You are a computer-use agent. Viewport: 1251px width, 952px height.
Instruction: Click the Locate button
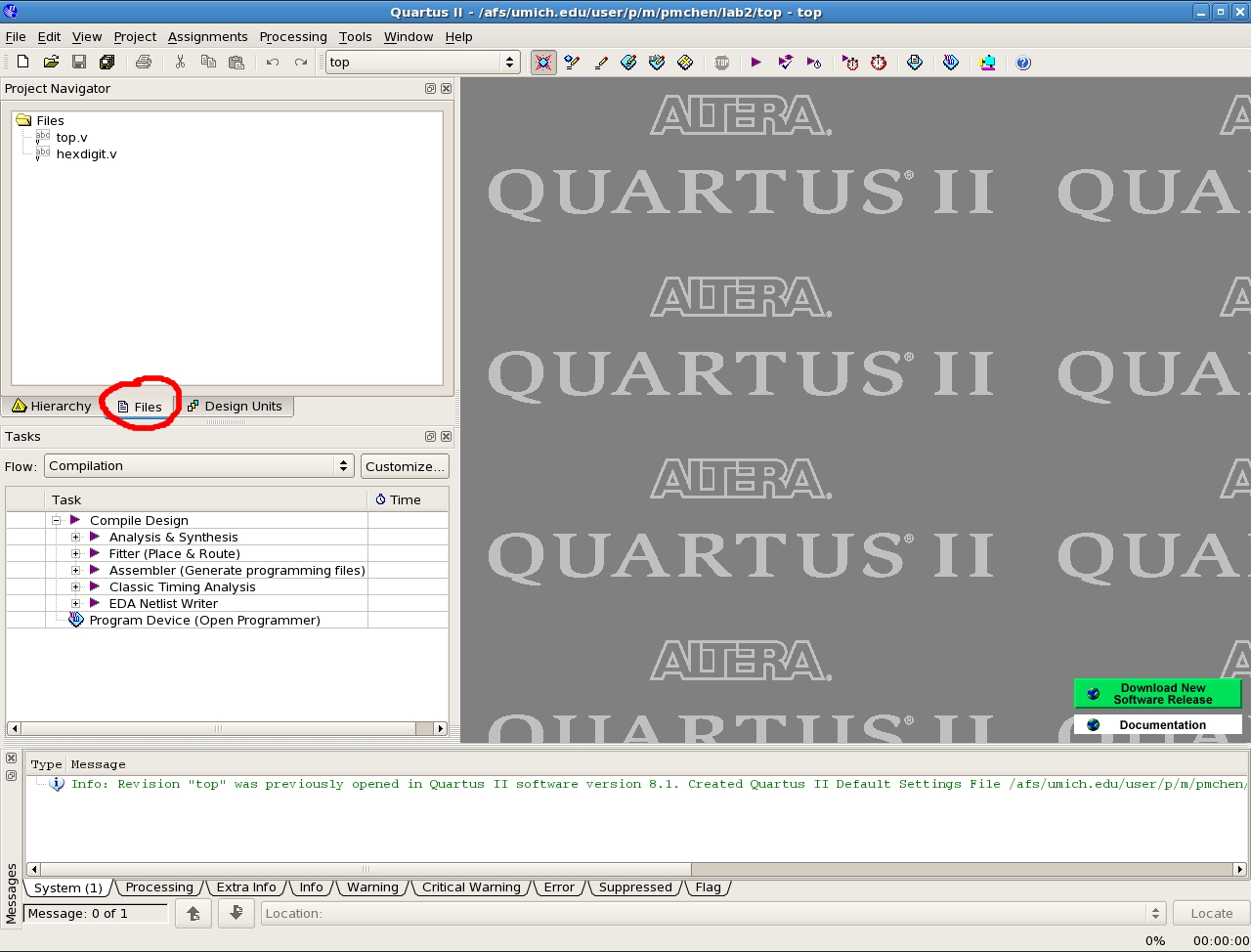[x=1211, y=913]
